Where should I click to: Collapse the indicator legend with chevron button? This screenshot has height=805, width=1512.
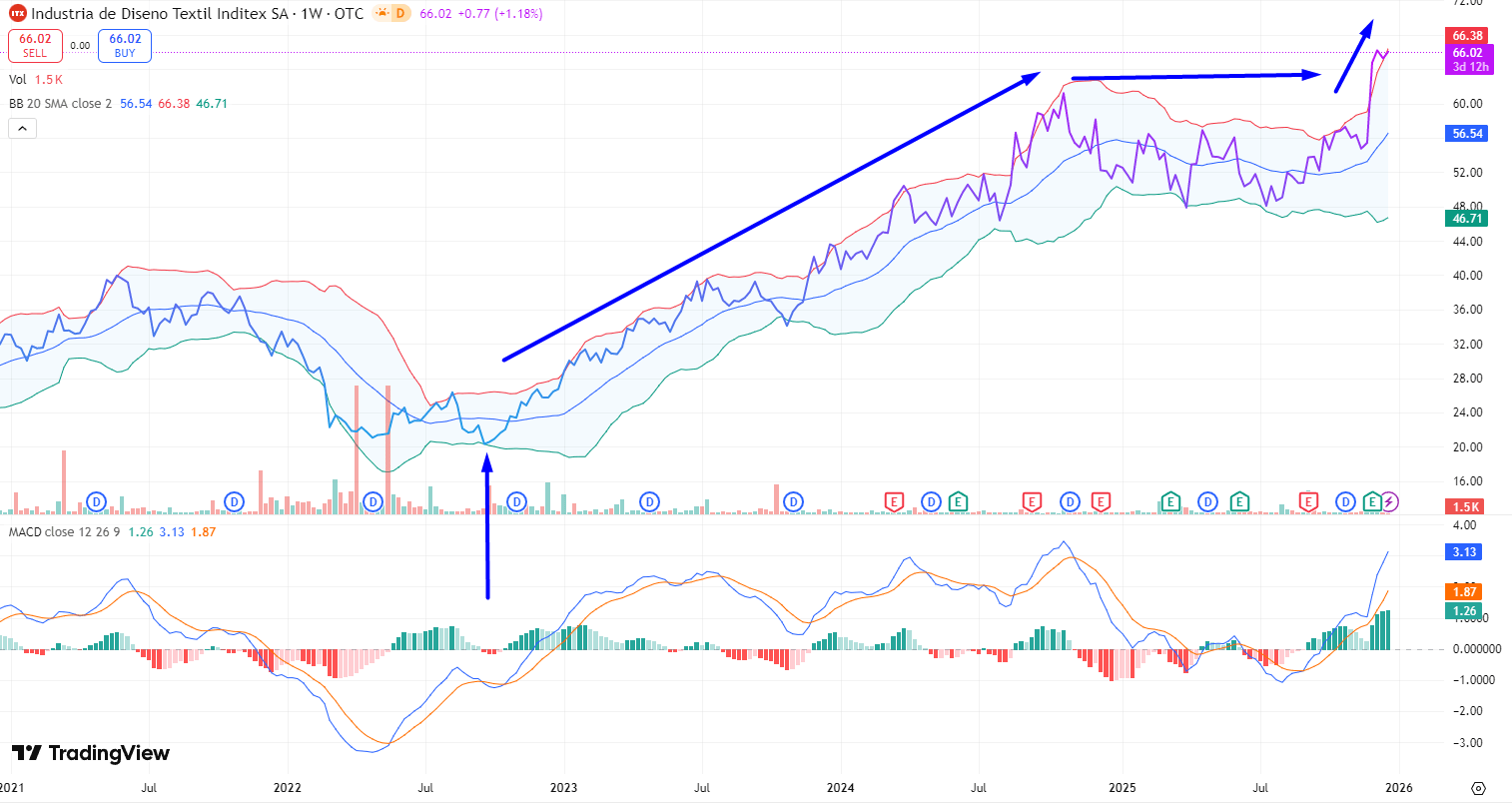(x=22, y=129)
